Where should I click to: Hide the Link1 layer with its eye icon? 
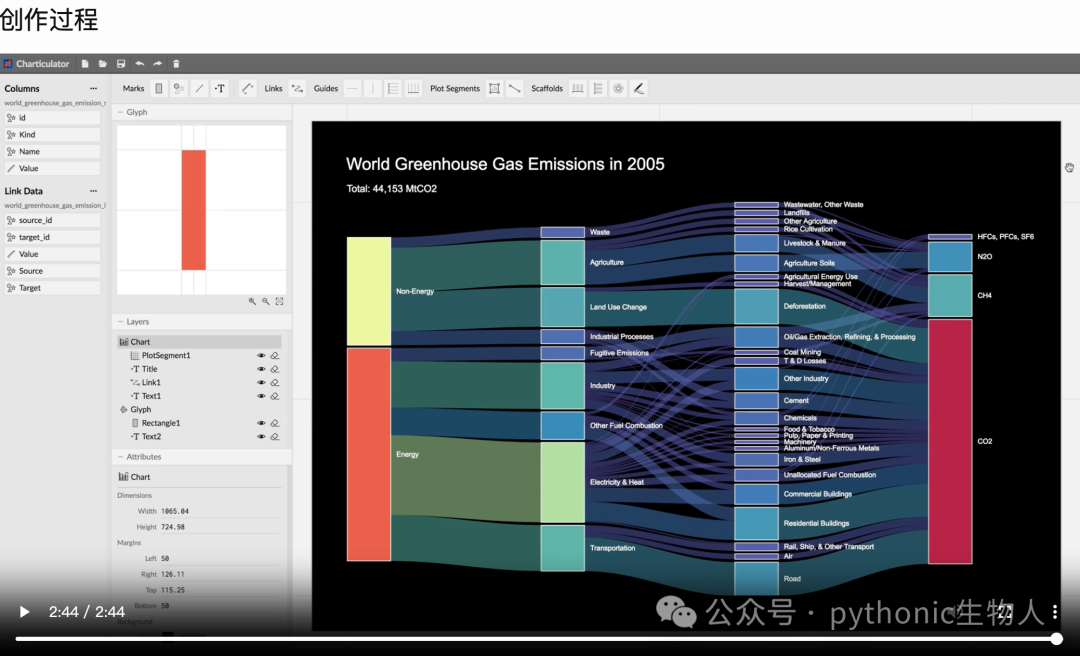(261, 382)
